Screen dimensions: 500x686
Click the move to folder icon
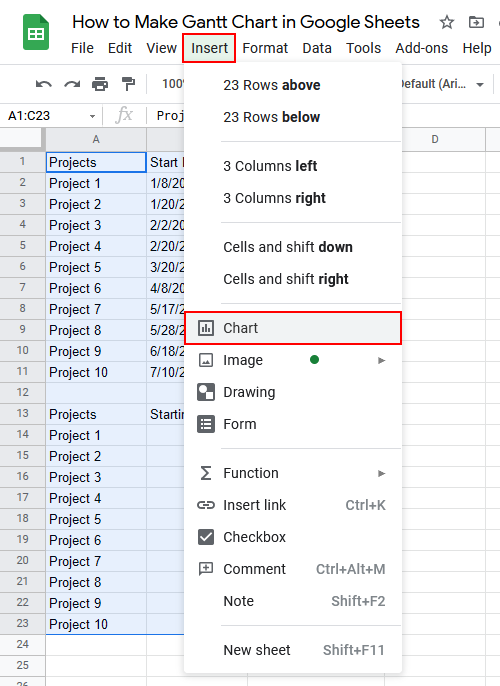(476, 22)
